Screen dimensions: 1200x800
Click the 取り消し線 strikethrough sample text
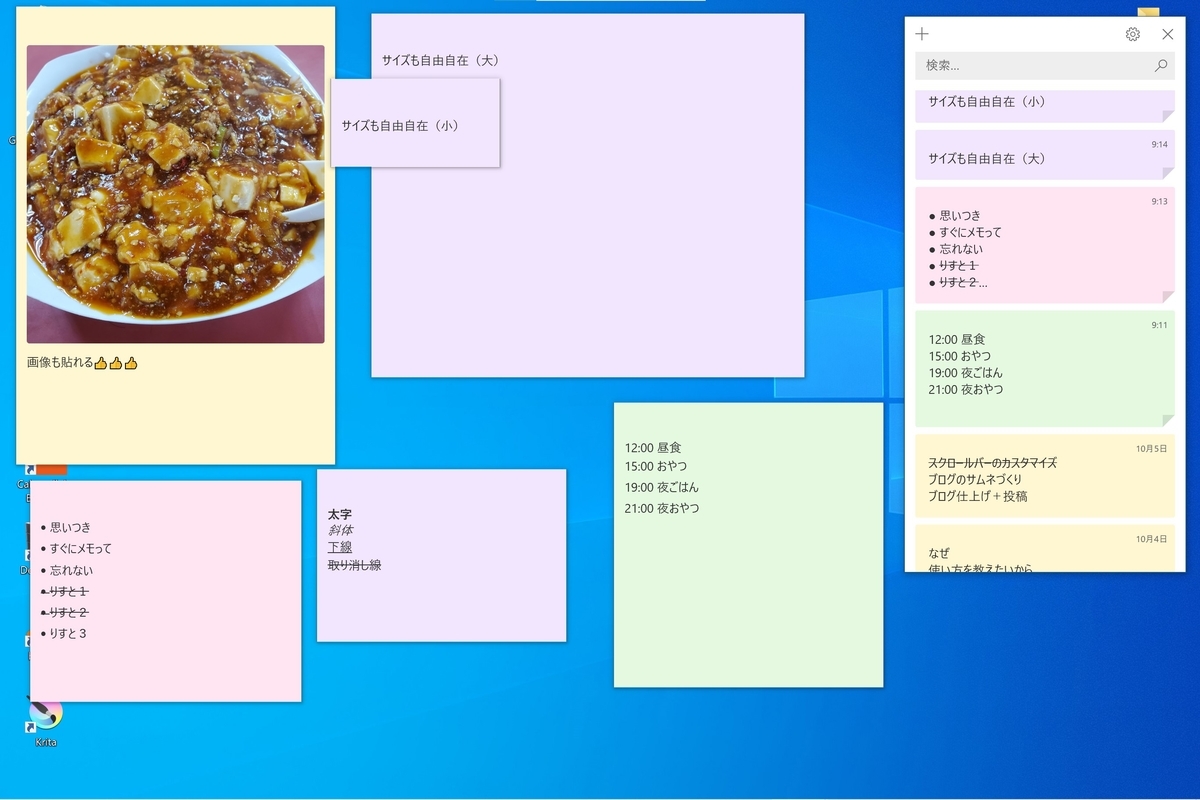[x=355, y=564]
